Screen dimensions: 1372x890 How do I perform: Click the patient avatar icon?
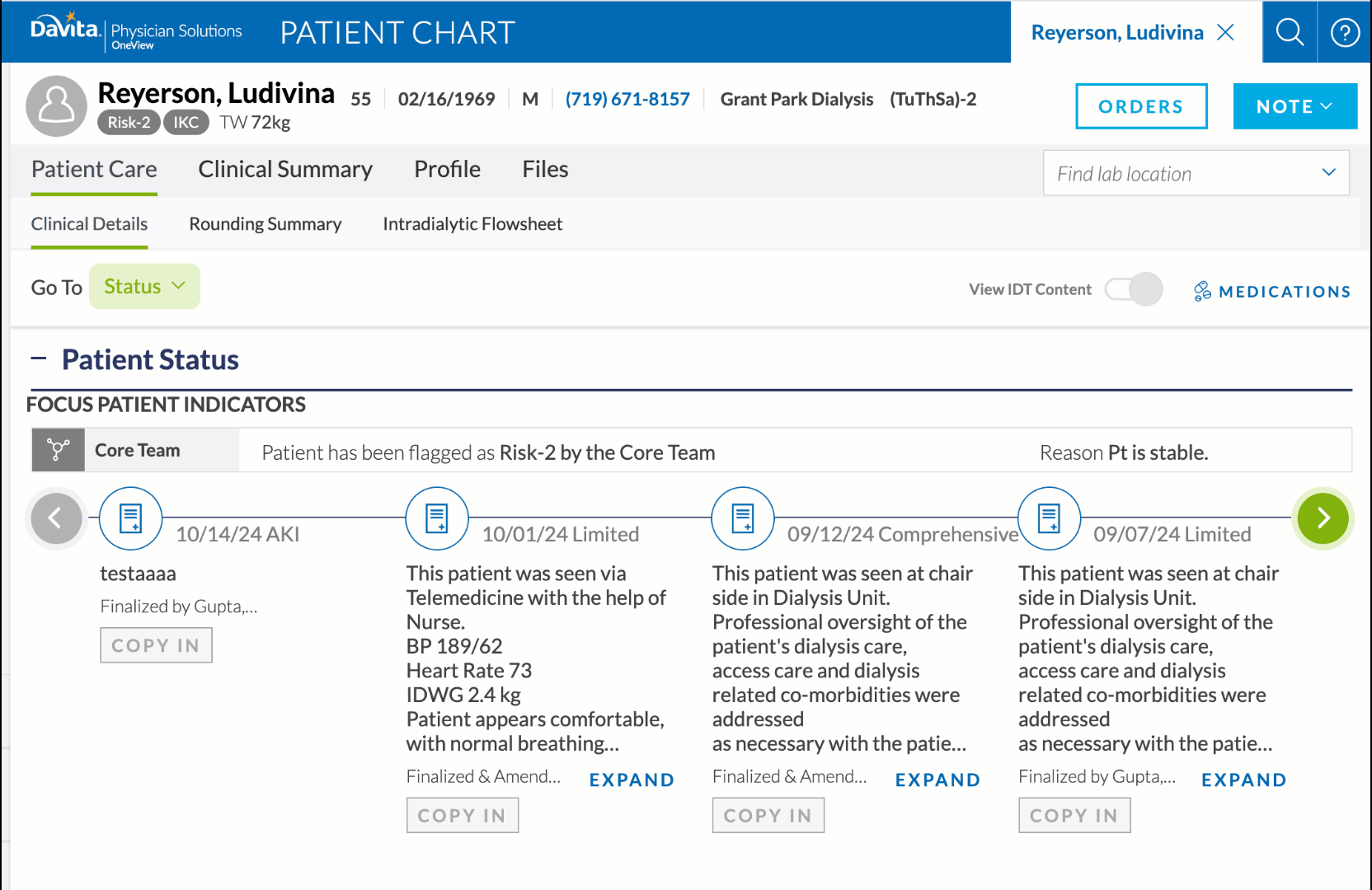pos(56,106)
